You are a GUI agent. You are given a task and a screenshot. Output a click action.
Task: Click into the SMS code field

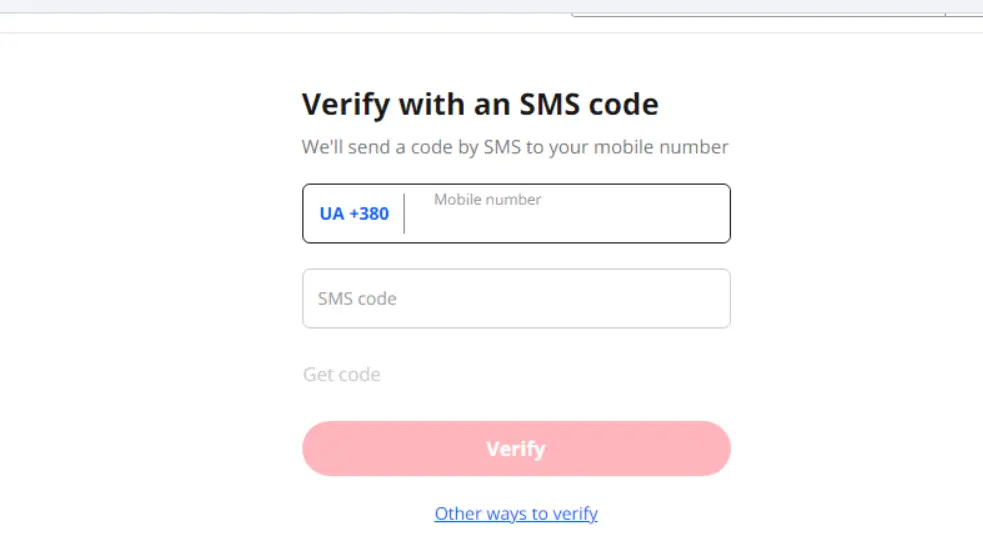tap(517, 298)
